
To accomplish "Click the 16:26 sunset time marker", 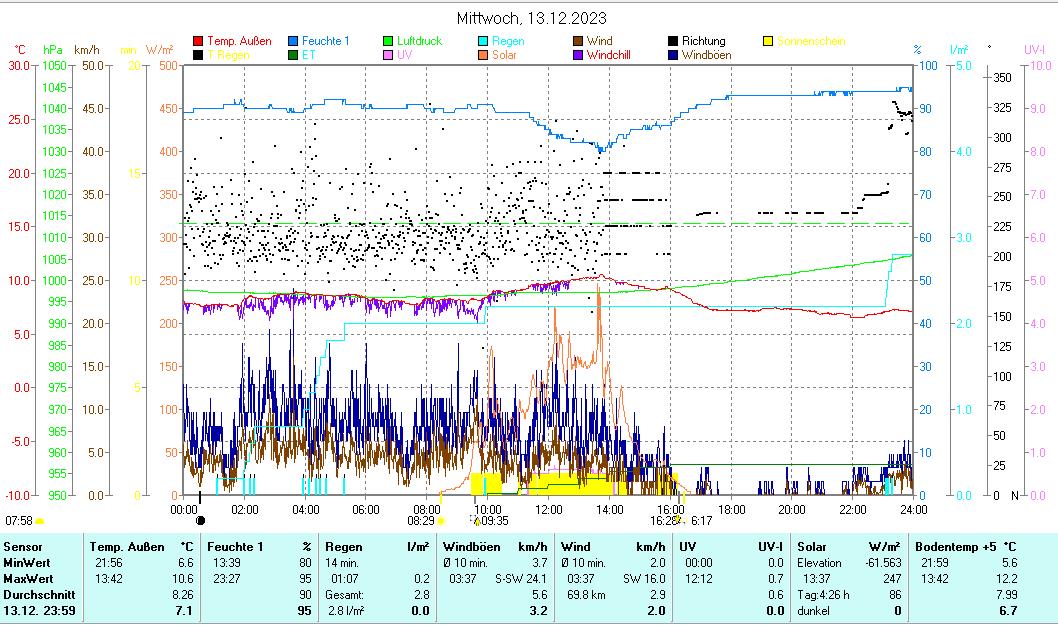I will [x=663, y=520].
